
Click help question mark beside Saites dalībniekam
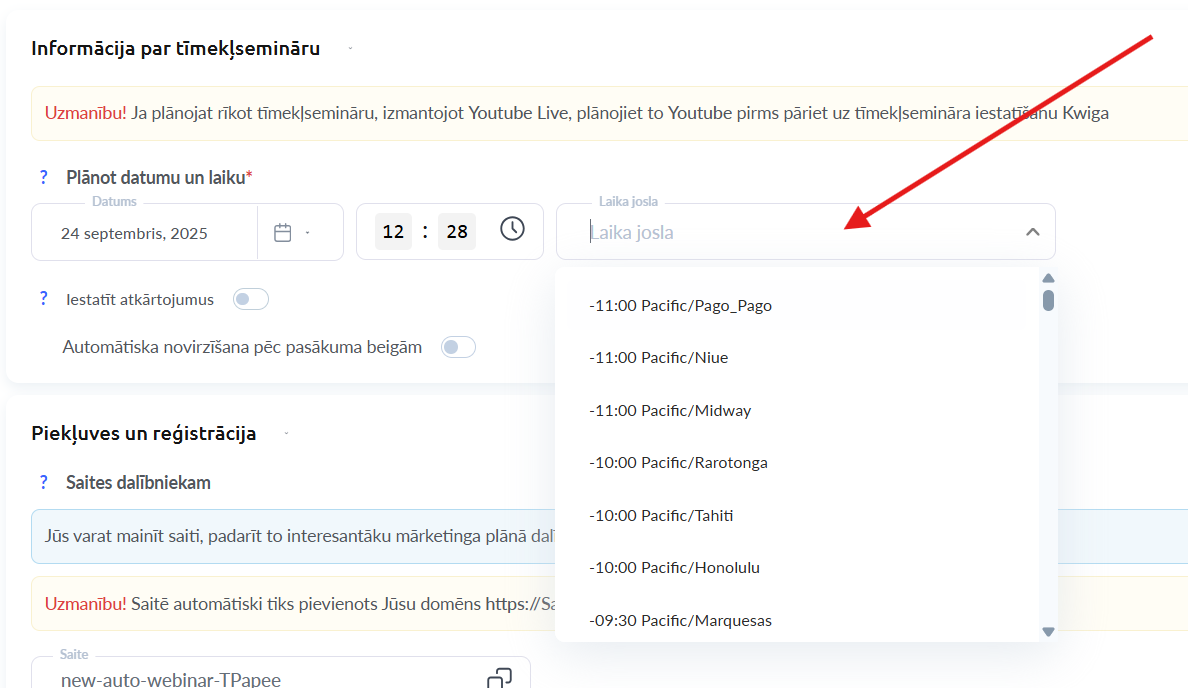(44, 482)
